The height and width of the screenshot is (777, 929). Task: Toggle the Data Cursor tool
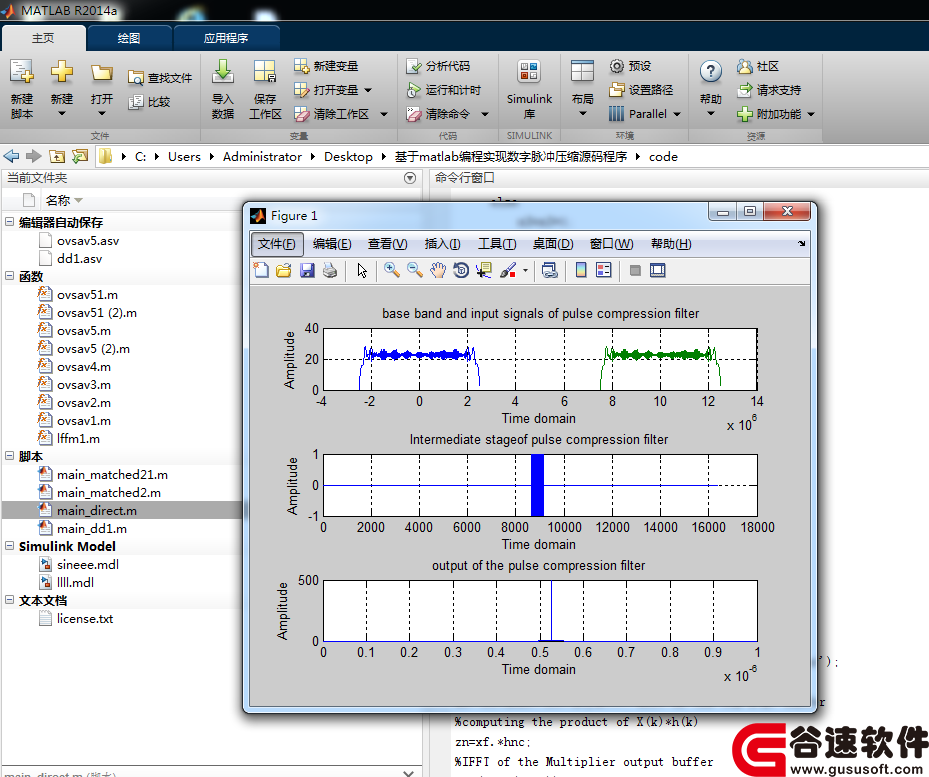[x=484, y=271]
